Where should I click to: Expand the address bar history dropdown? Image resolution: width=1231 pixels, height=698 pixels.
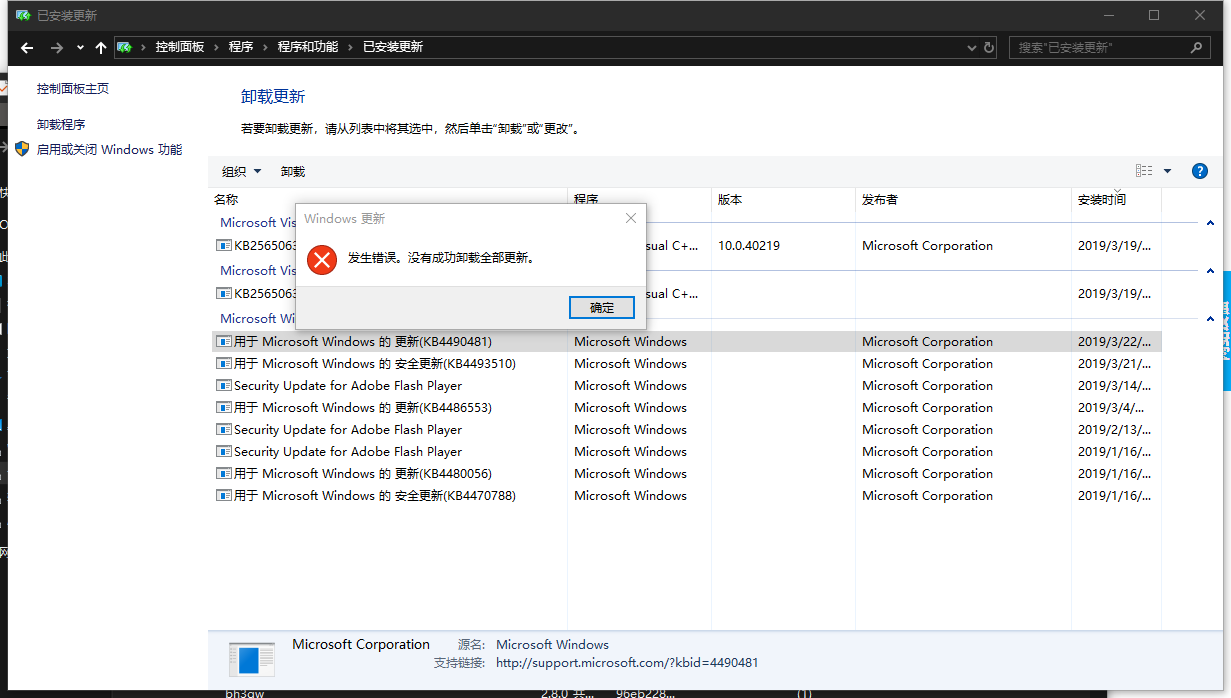tap(972, 47)
